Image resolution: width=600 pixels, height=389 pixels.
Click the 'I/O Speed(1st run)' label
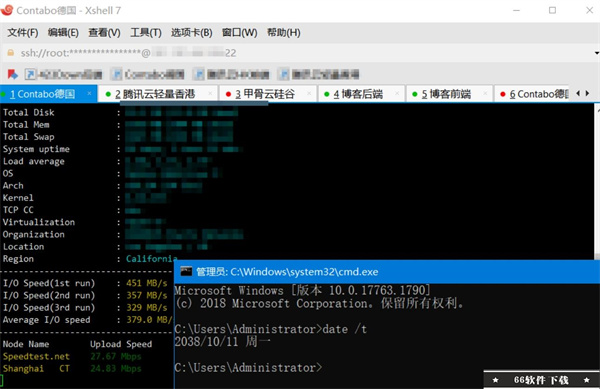click(49, 283)
